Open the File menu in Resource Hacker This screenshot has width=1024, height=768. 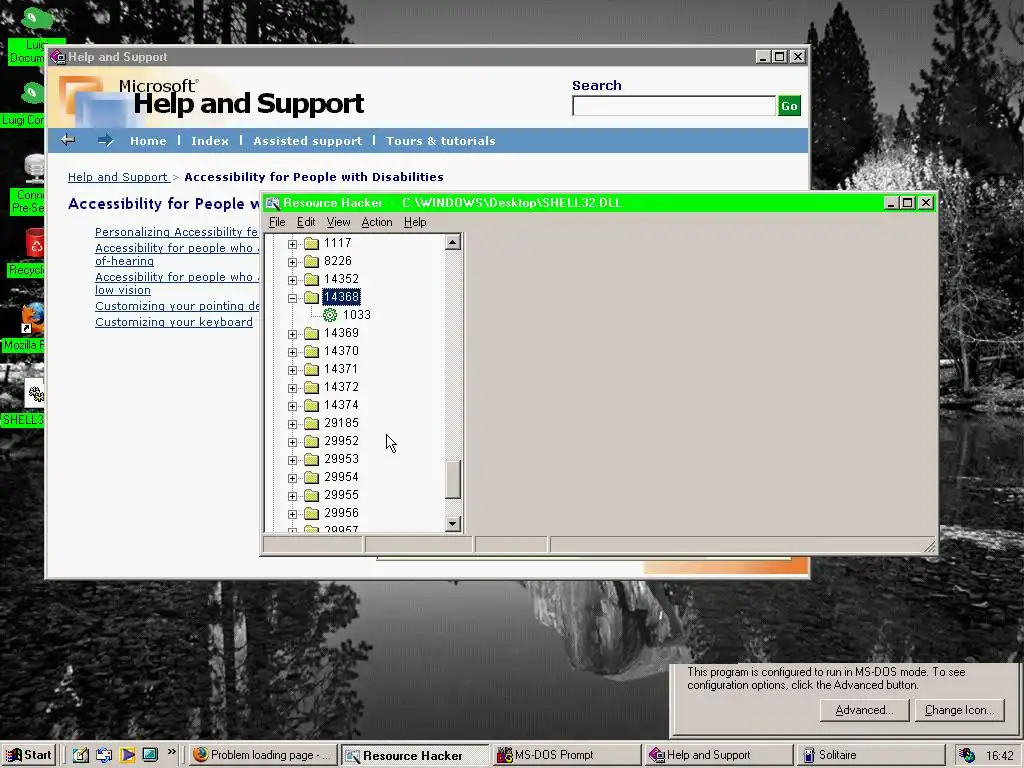pos(277,222)
